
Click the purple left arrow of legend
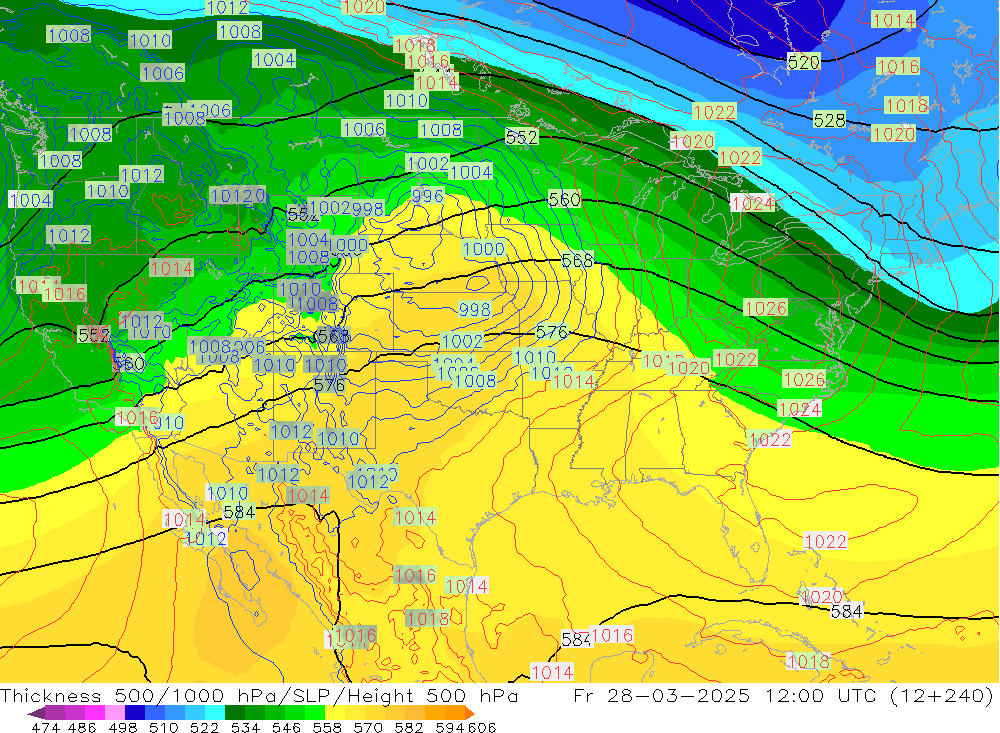point(36,713)
